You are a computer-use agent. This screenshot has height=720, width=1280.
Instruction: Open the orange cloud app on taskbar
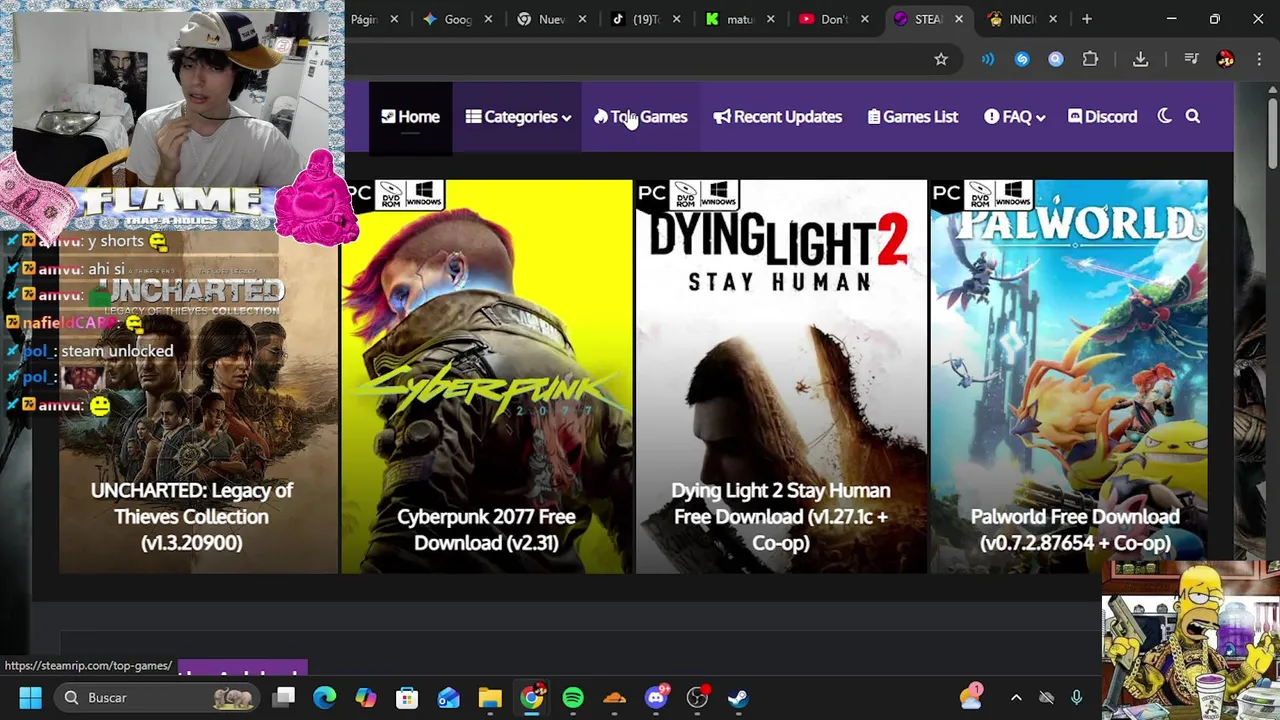click(614, 697)
